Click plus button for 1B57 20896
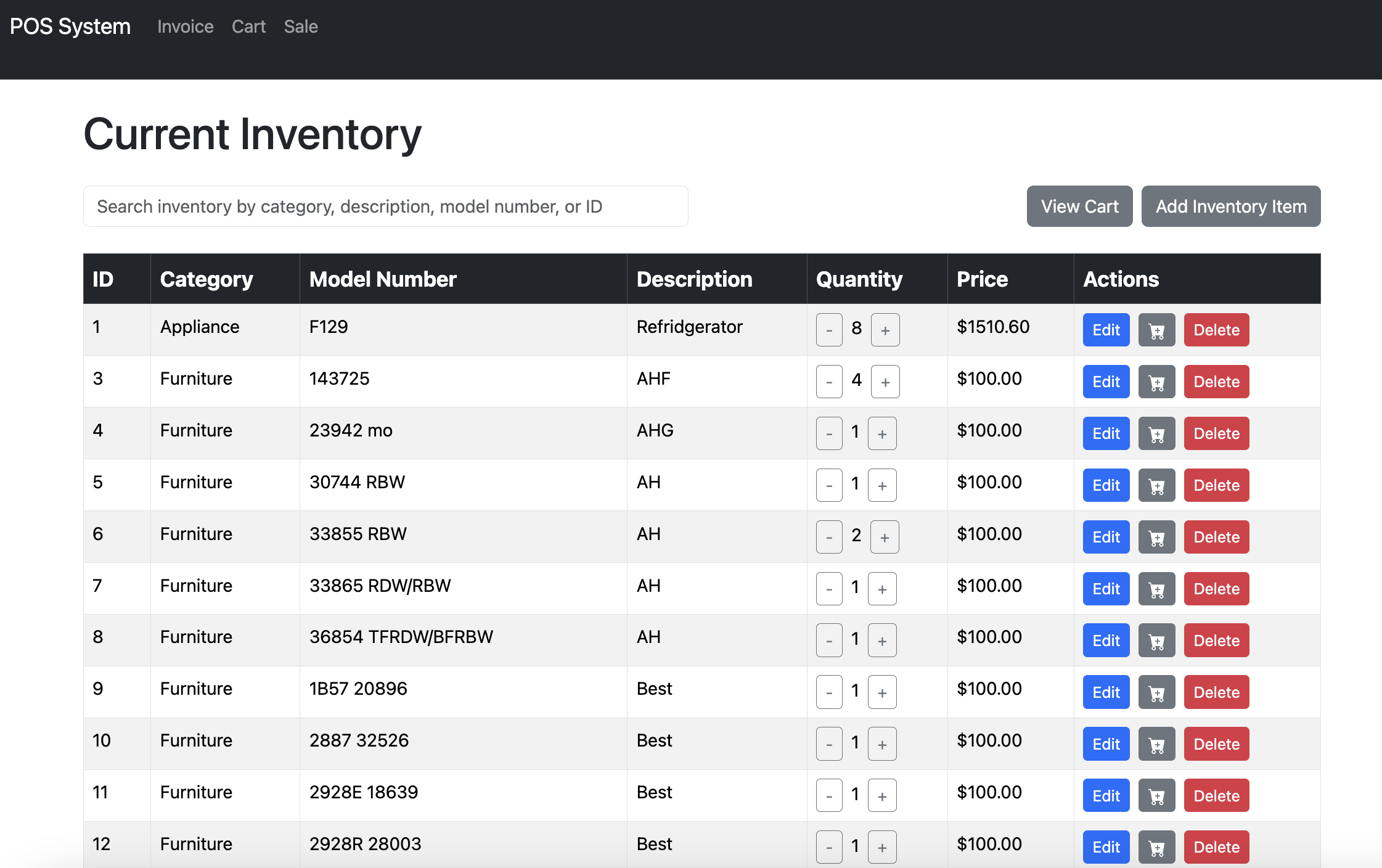The width and height of the screenshot is (1382, 868). pyautogui.click(x=882, y=692)
